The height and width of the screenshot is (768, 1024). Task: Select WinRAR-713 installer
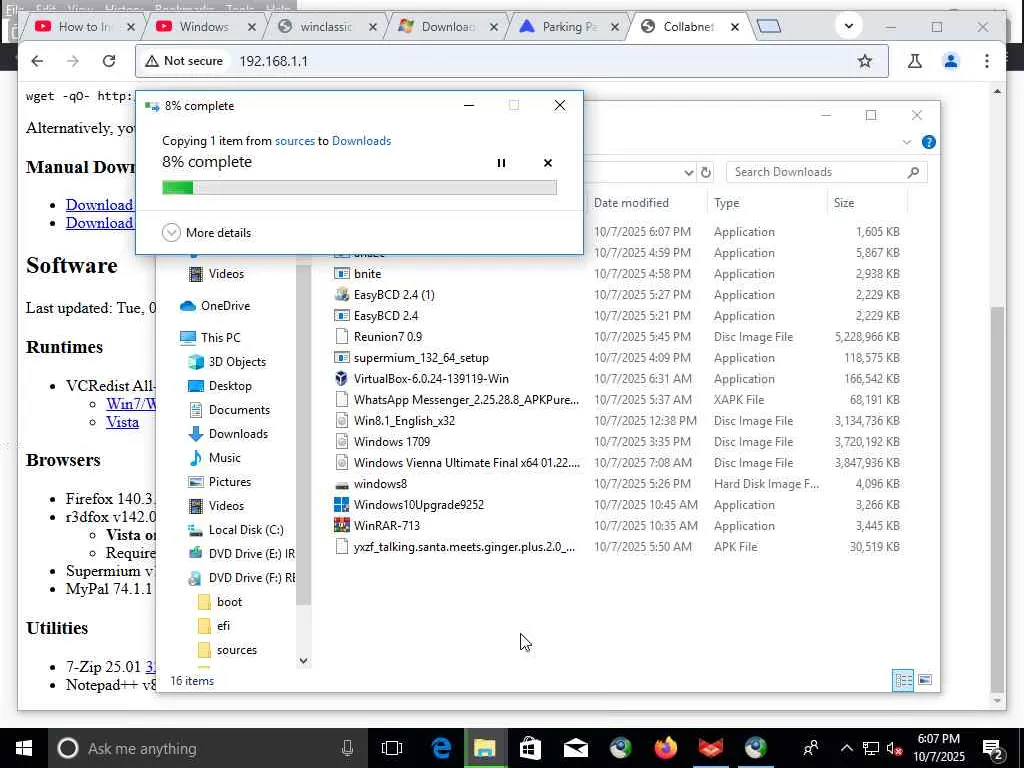tap(387, 526)
